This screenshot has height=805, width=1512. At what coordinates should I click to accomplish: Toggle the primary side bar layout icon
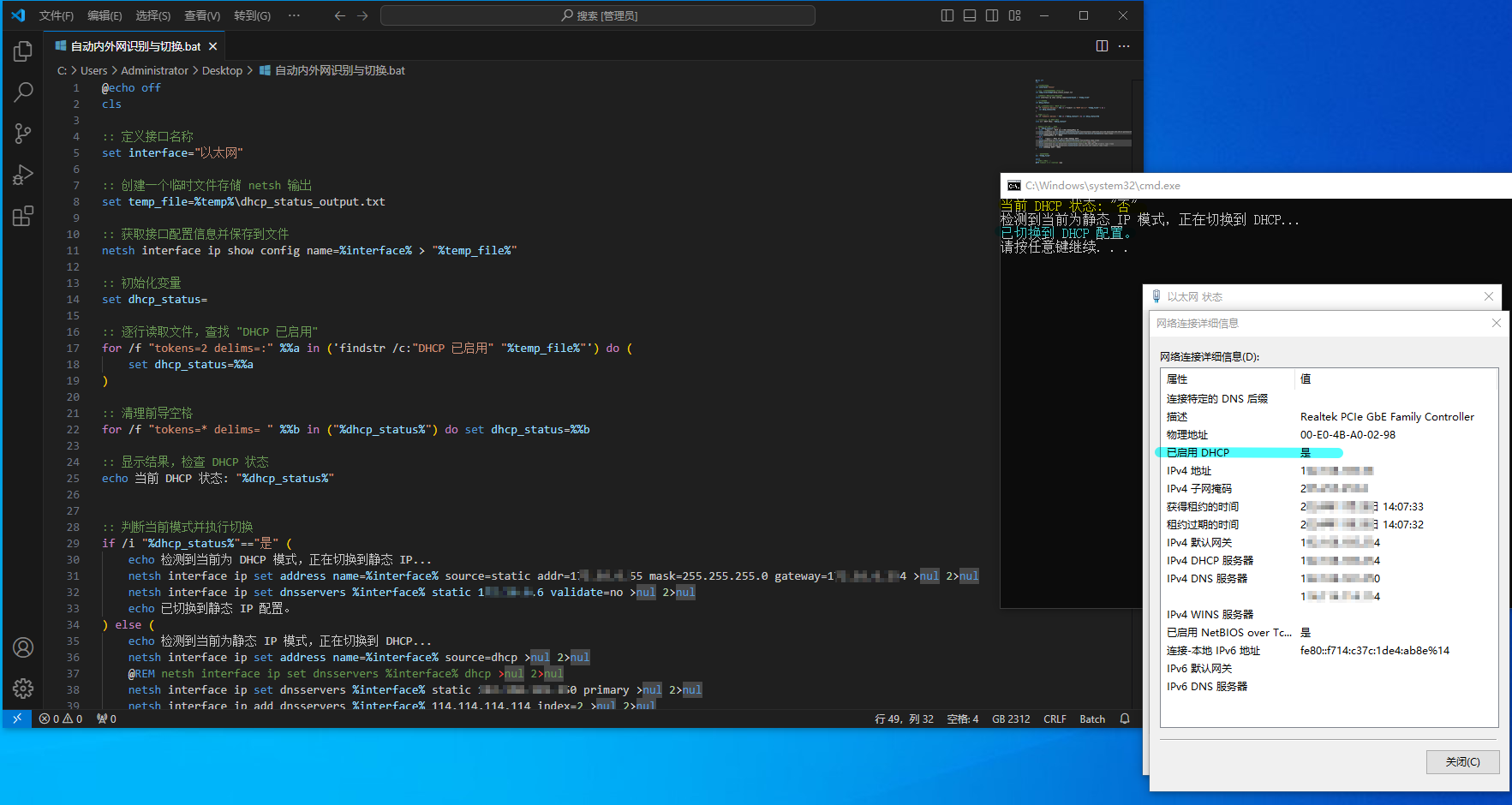pos(947,15)
